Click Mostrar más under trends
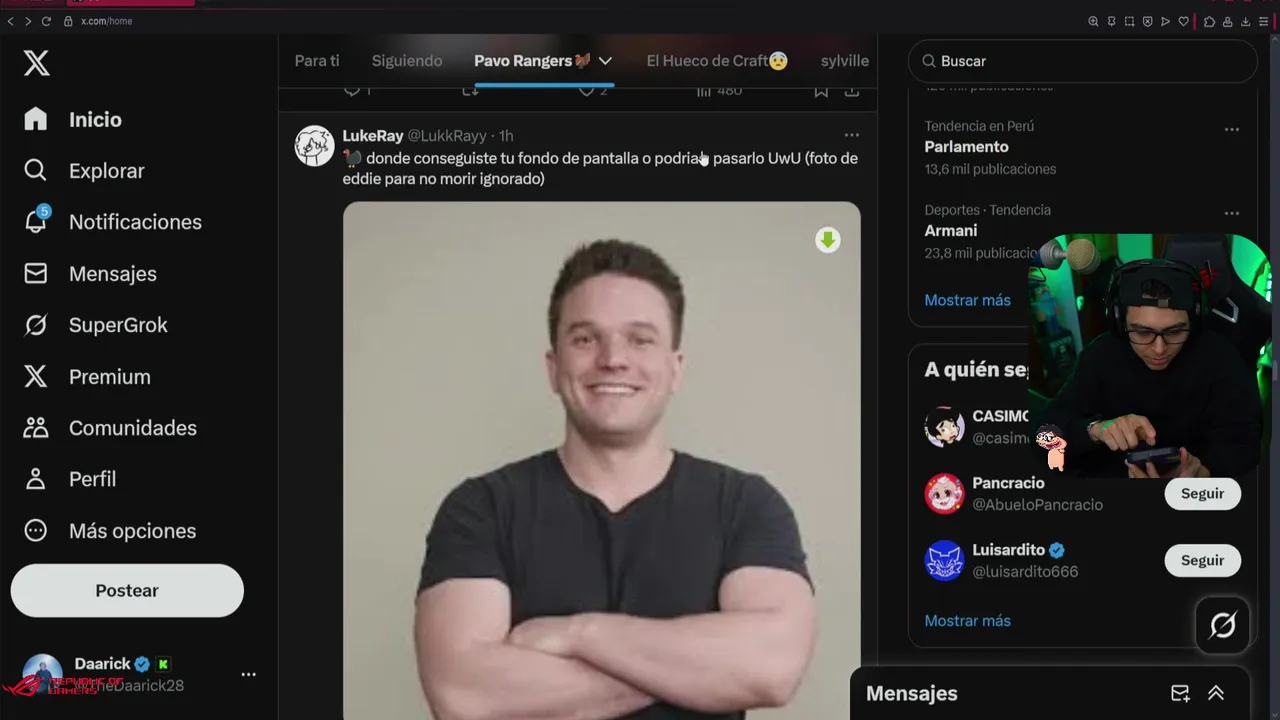Image resolution: width=1280 pixels, height=720 pixels. click(x=967, y=300)
